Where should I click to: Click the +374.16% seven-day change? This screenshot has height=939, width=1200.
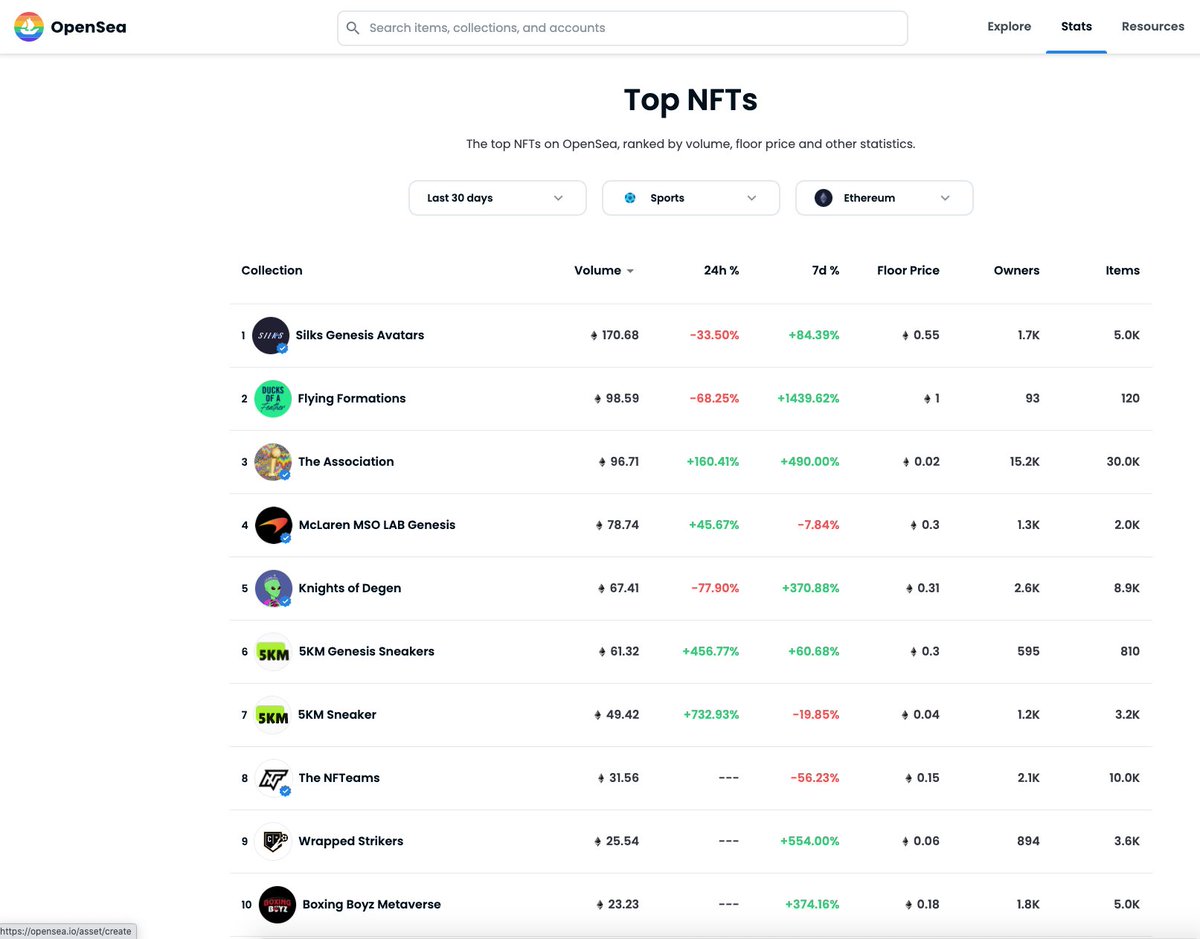tap(812, 904)
